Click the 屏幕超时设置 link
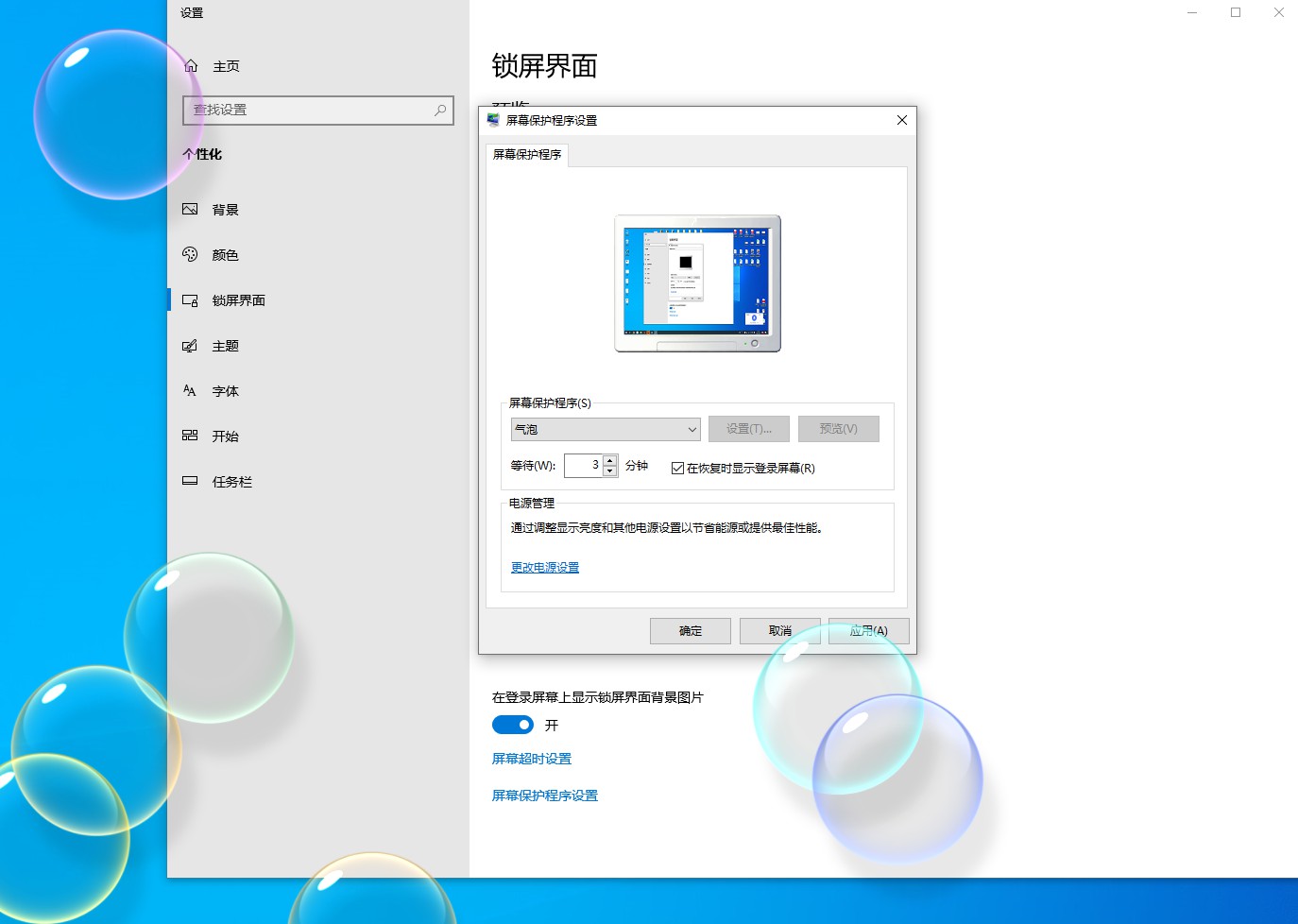The width and height of the screenshot is (1298, 924). (x=531, y=758)
